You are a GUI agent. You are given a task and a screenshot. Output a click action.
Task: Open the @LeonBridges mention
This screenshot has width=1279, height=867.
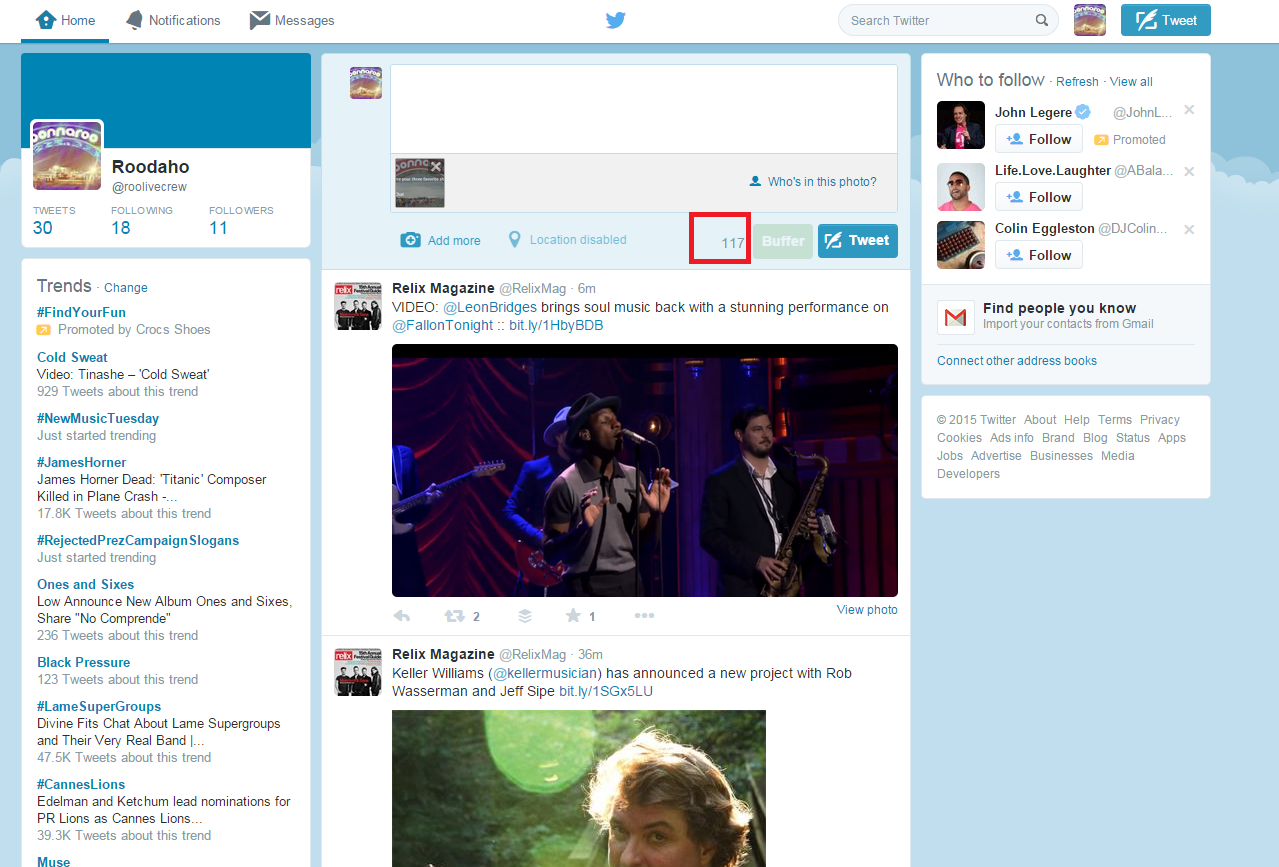[x=490, y=307]
